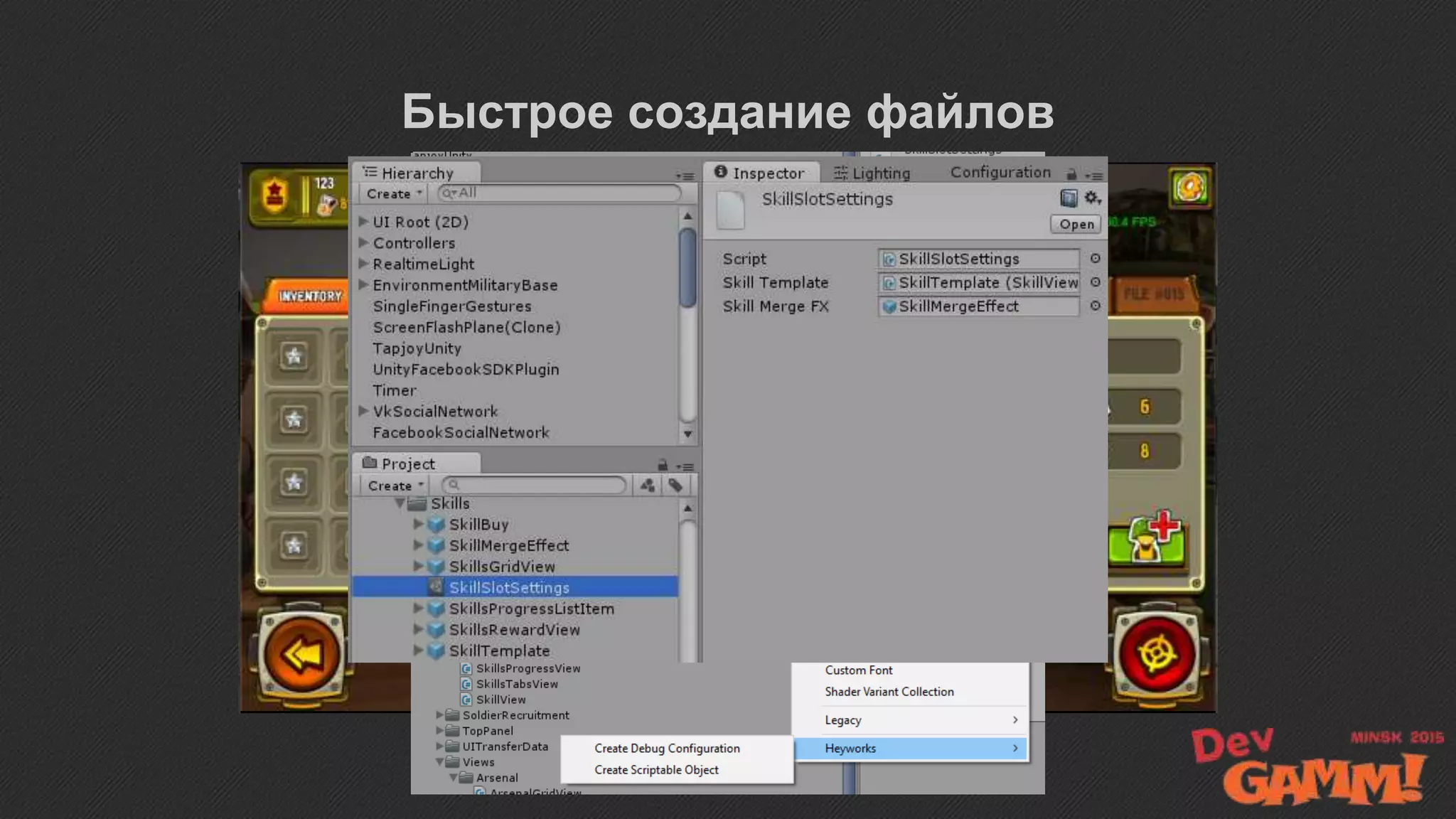
Task: Select SkillsTabsView script
Action: click(517, 684)
